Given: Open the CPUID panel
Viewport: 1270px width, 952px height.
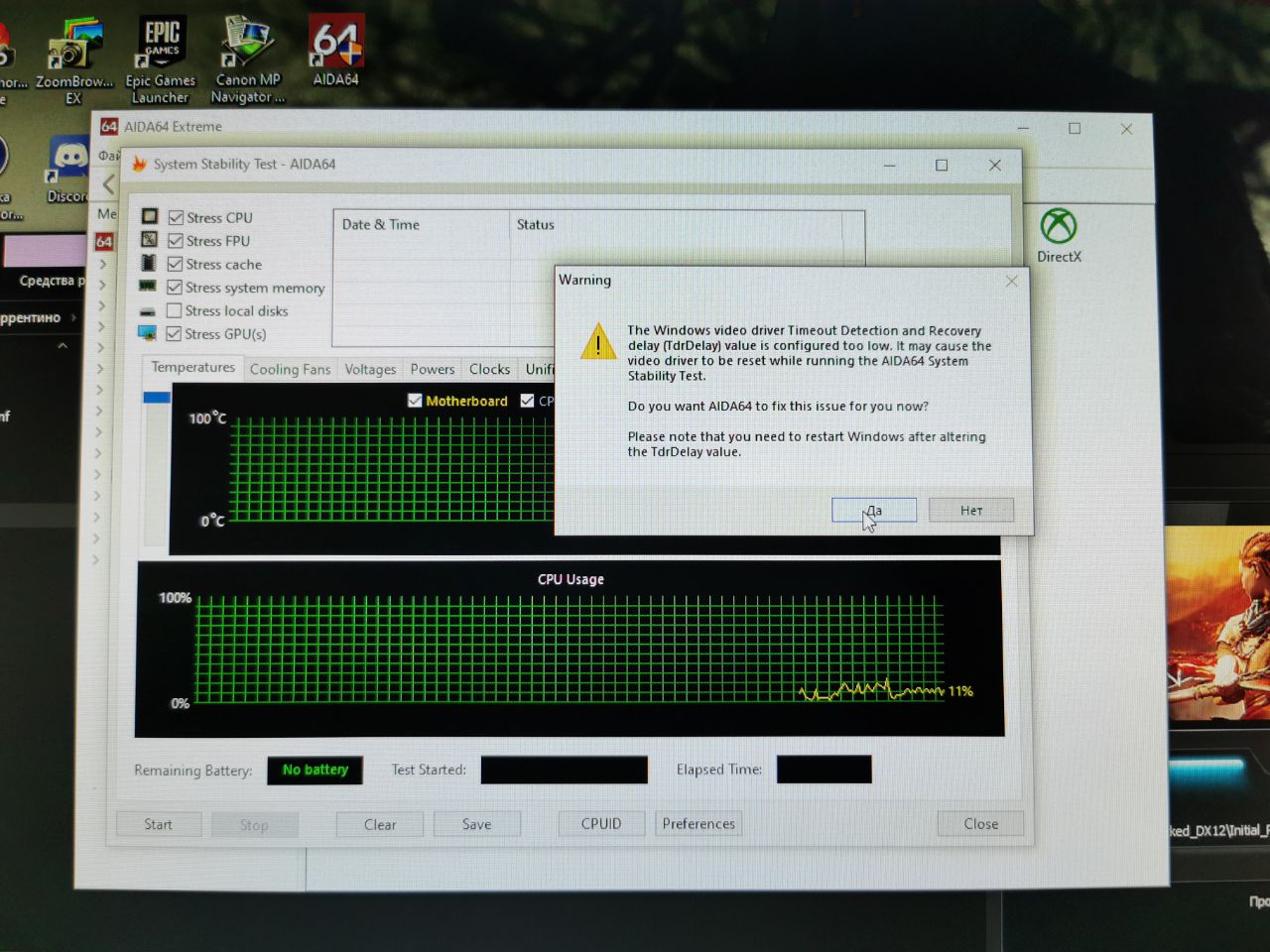Looking at the screenshot, I should click(x=601, y=823).
